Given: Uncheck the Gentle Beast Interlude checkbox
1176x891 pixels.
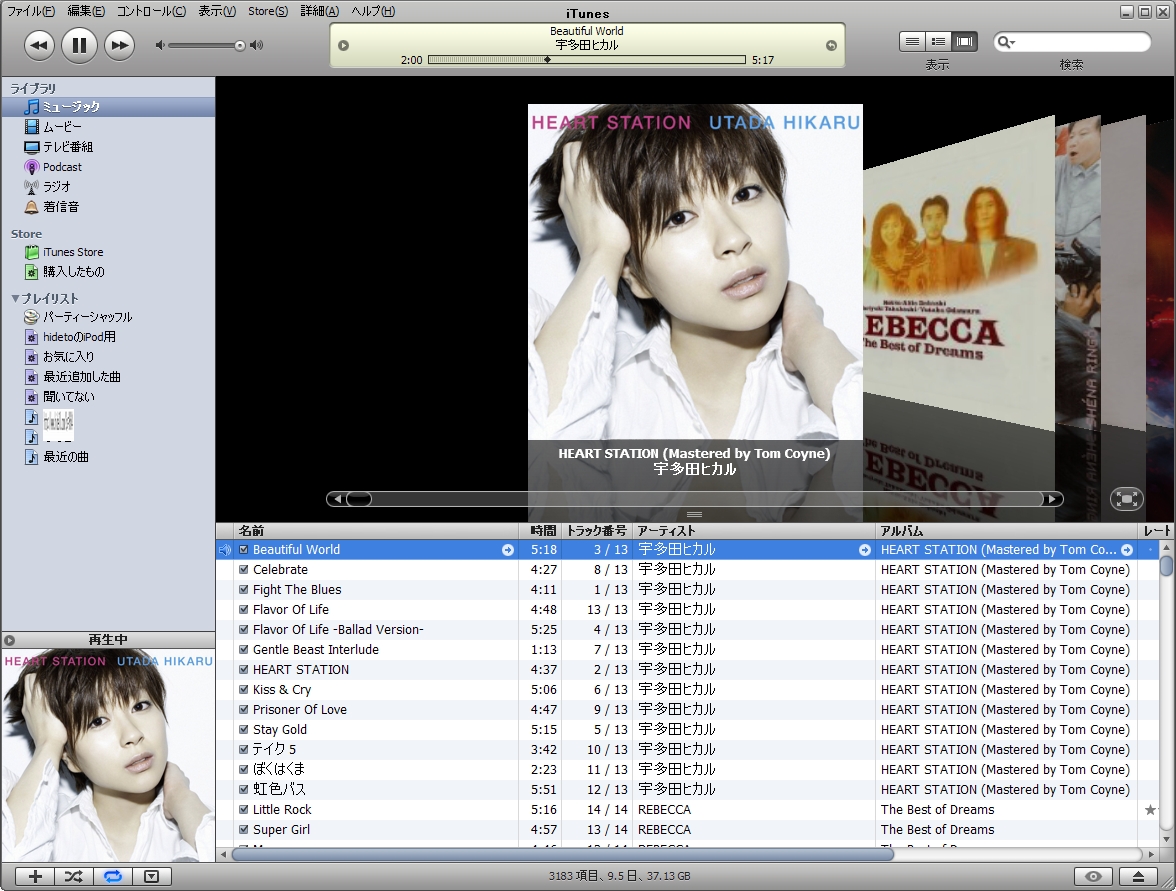Looking at the screenshot, I should pos(244,650).
